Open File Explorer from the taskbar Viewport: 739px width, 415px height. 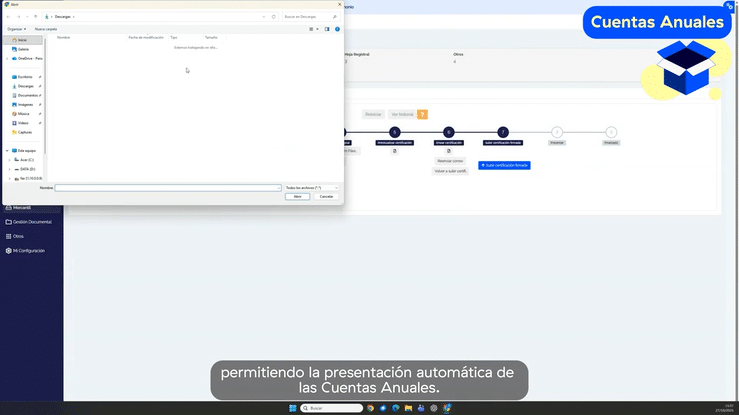tap(409, 408)
